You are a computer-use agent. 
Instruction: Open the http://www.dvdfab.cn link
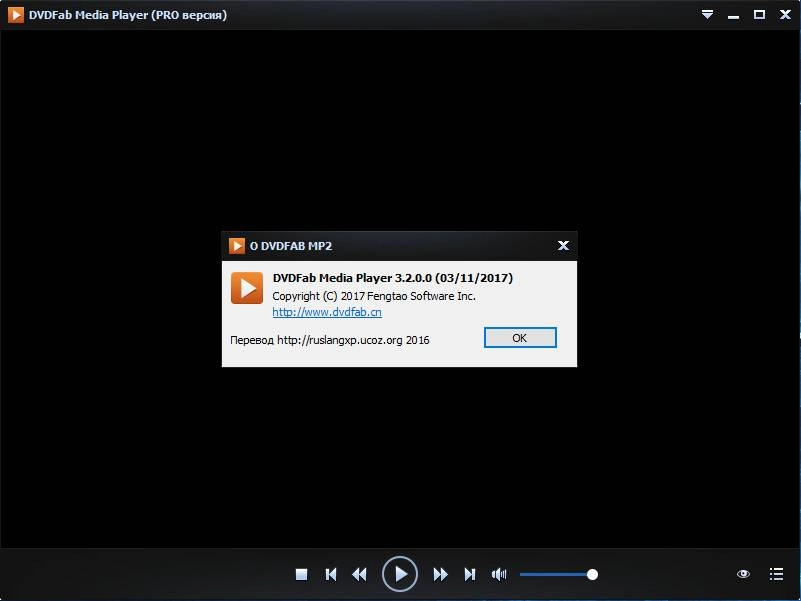pyautogui.click(x=327, y=312)
